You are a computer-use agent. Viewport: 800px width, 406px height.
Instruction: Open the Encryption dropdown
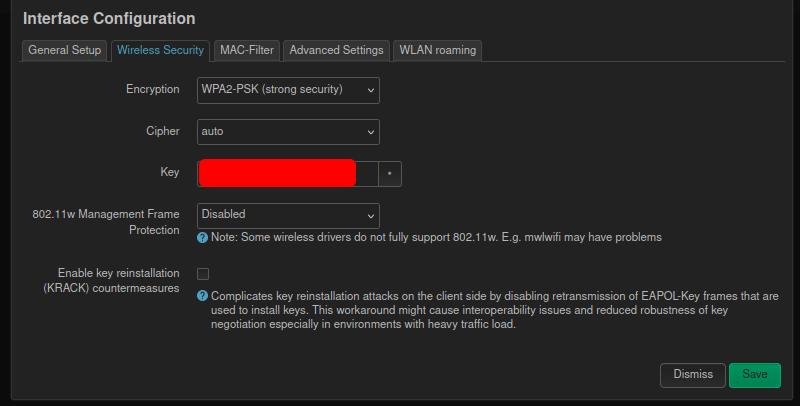288,90
